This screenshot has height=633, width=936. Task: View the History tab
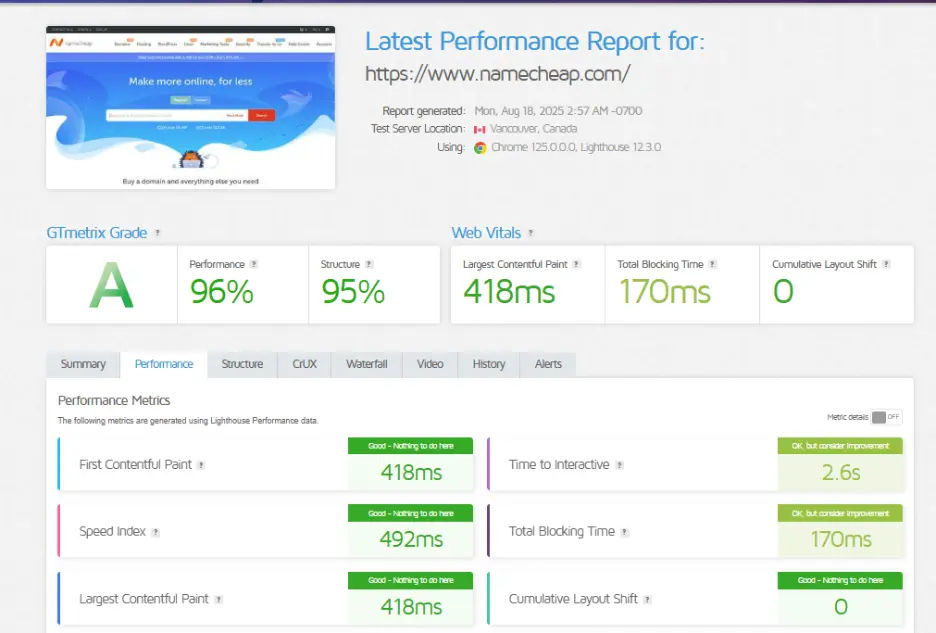(x=488, y=364)
